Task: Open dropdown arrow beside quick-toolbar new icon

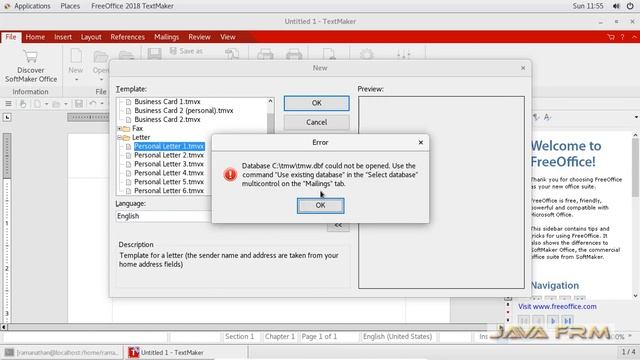Action: point(46,104)
